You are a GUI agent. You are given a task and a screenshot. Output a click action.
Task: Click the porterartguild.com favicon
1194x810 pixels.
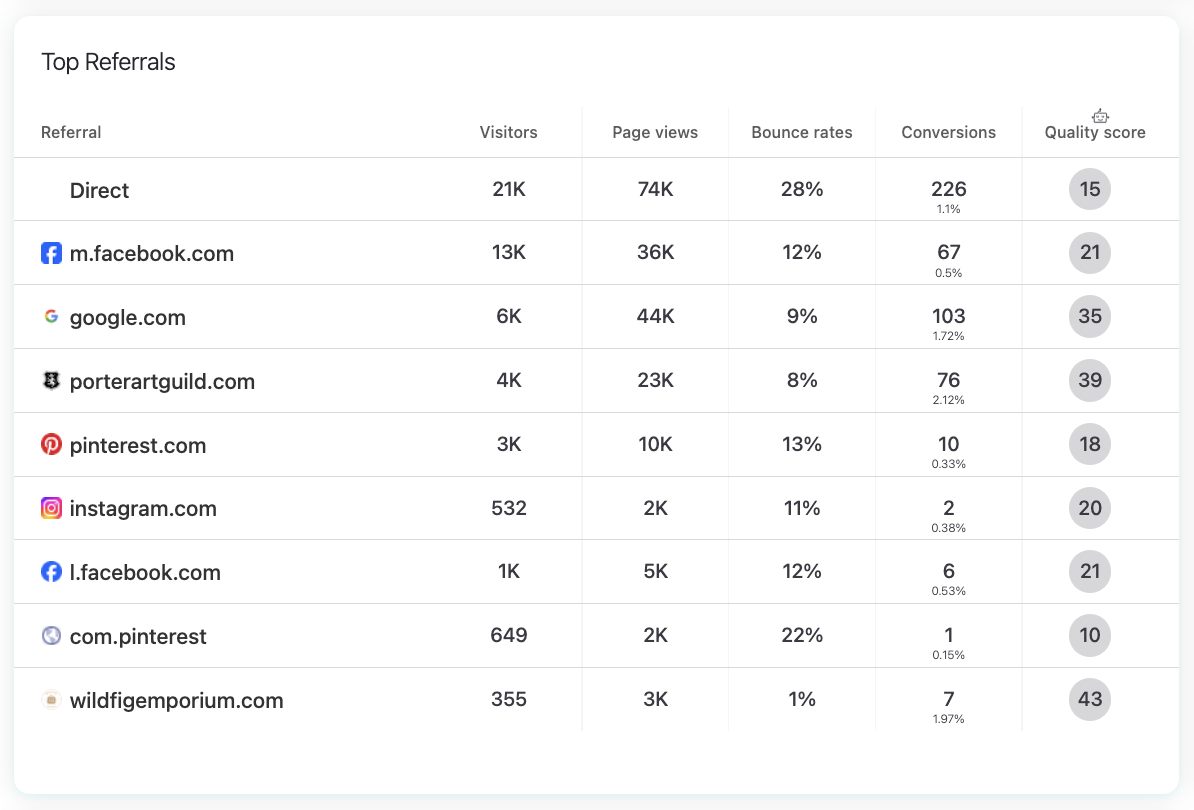click(x=51, y=381)
